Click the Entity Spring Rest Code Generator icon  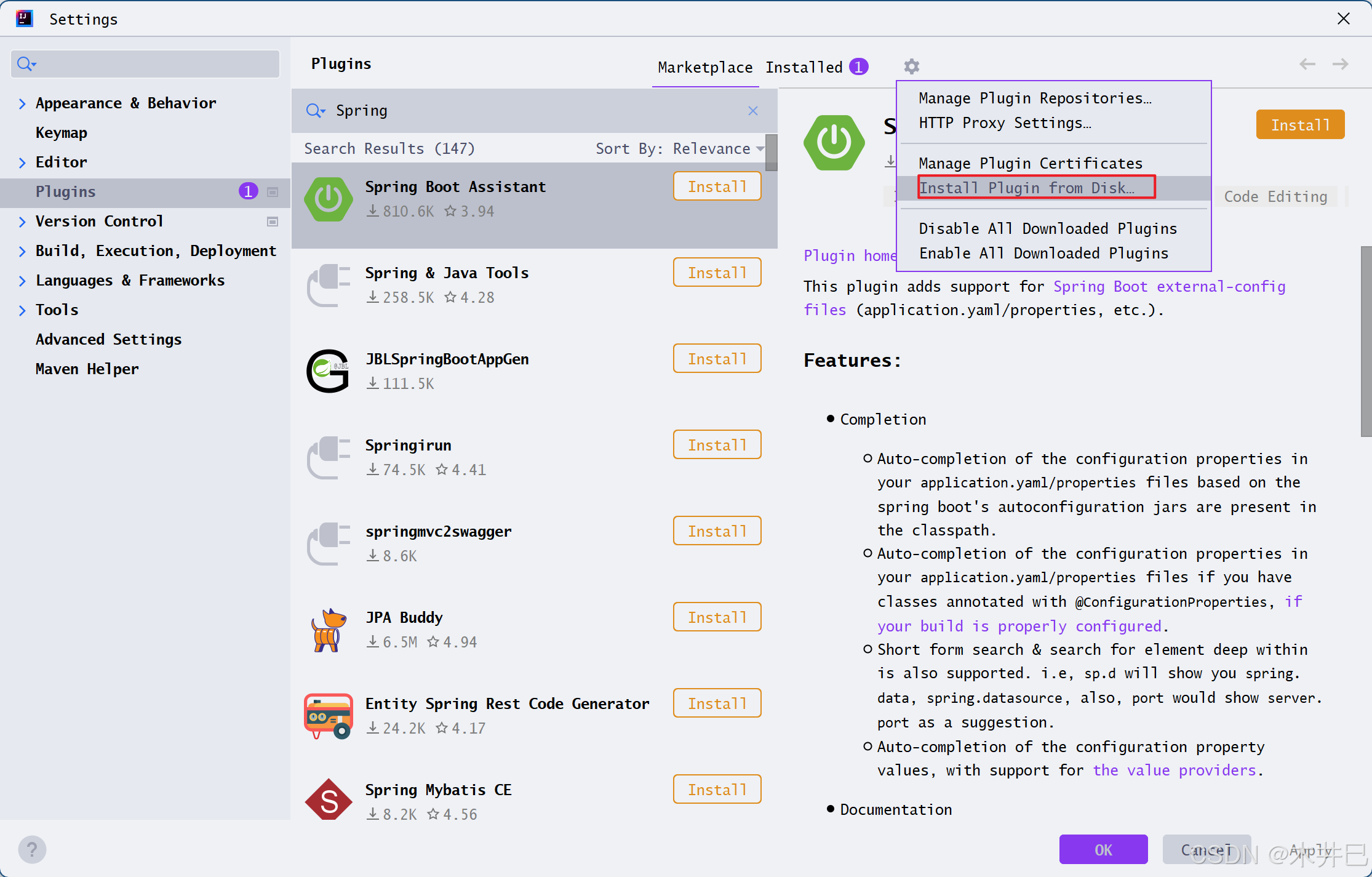pyautogui.click(x=329, y=716)
